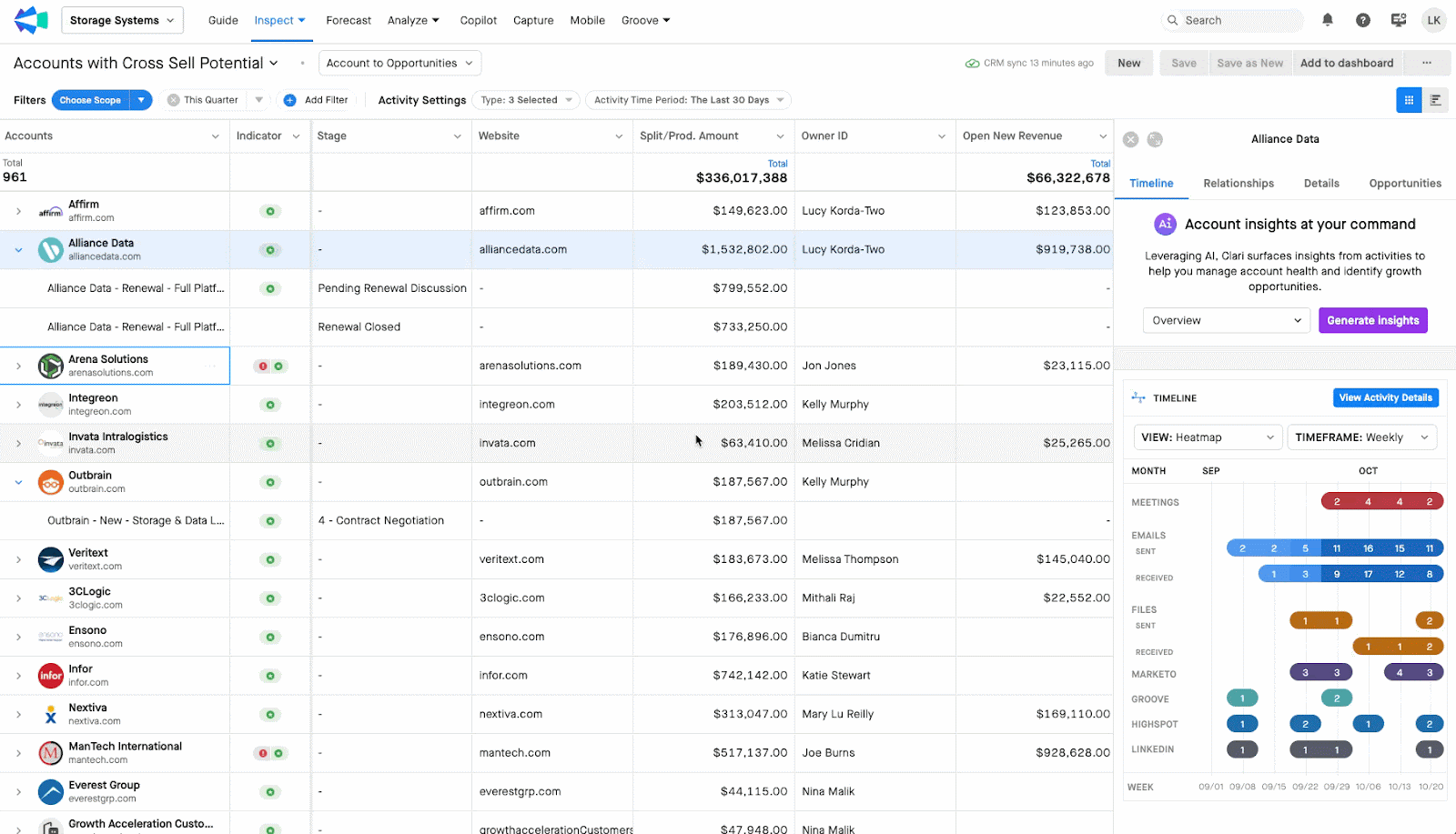Click the Generate insights button
This screenshot has width=1456, height=834.
1373,320
